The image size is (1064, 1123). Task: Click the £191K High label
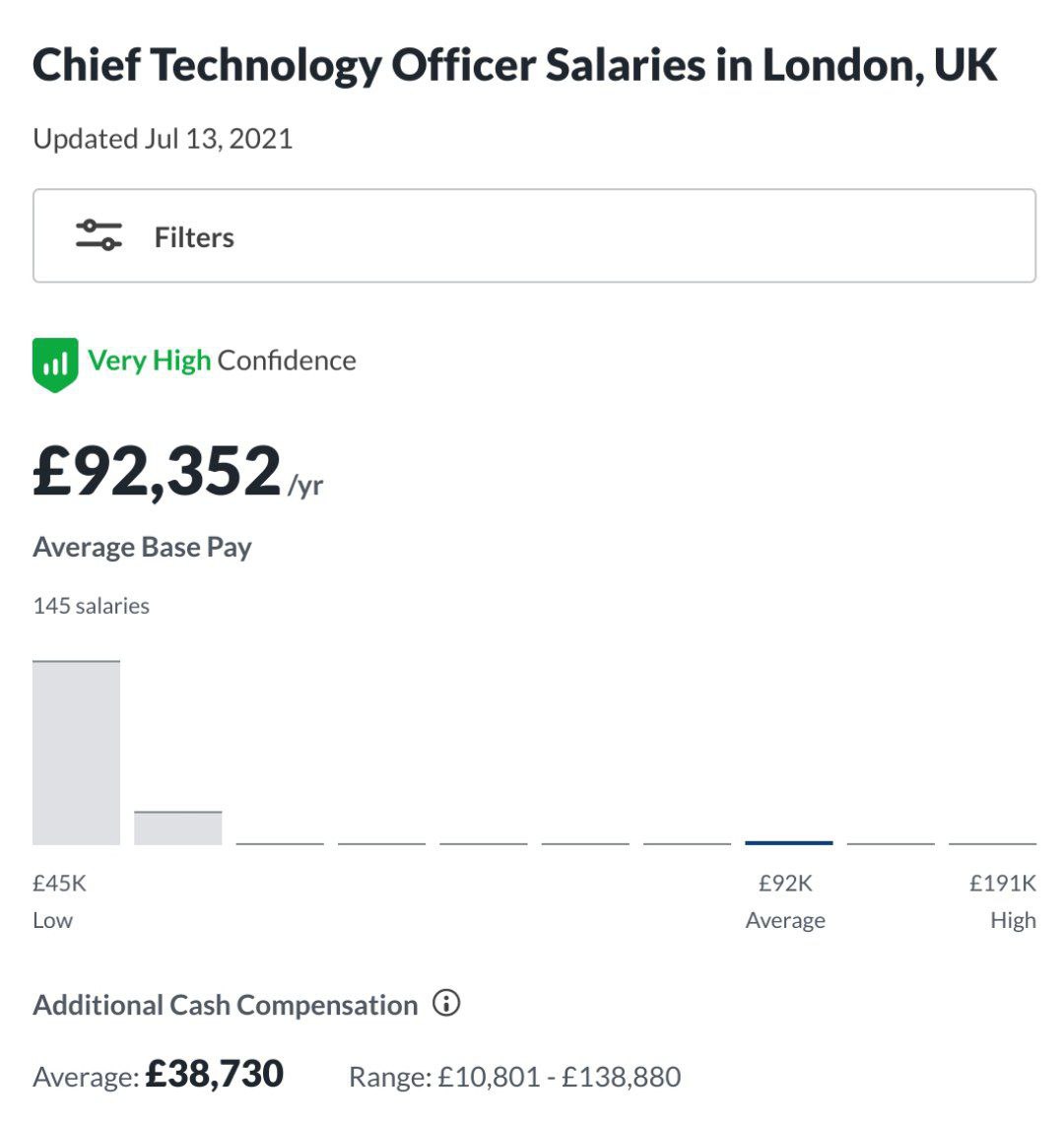[x=1002, y=901]
